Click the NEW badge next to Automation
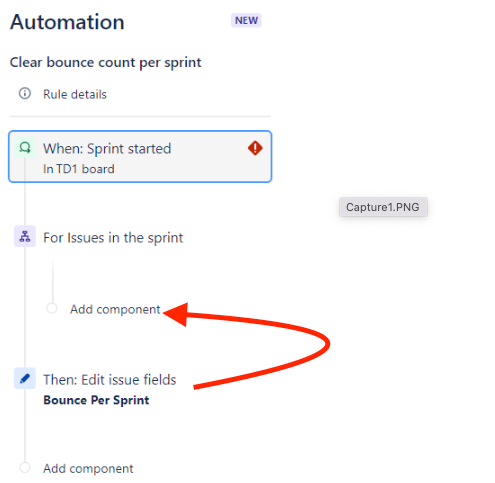 point(246,20)
